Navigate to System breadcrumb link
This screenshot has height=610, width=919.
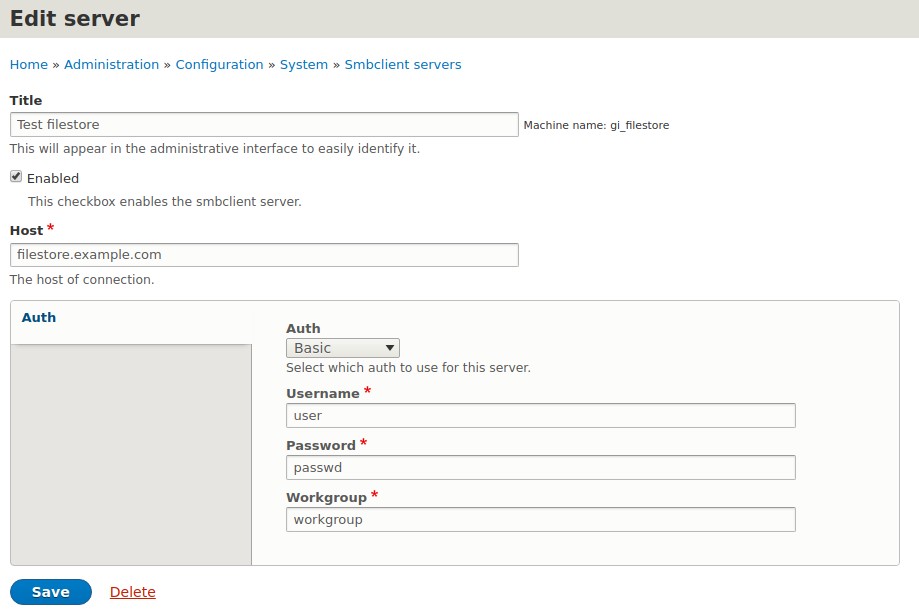point(304,64)
